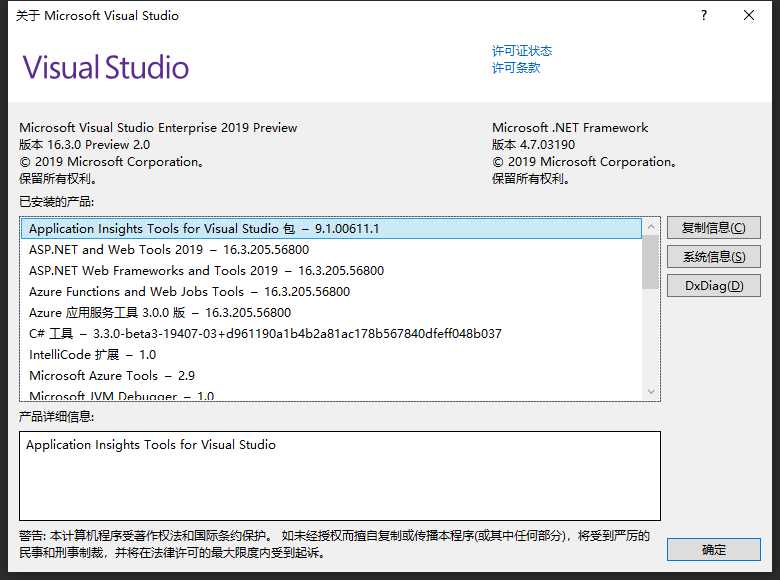Image resolution: width=780 pixels, height=580 pixels.
Task: Open the 许可条款 link
Action: [x=516, y=68]
